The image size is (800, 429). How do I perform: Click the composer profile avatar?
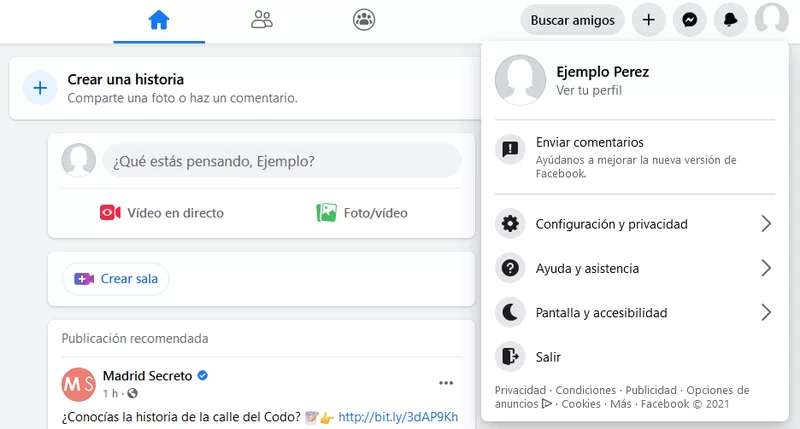[79, 160]
